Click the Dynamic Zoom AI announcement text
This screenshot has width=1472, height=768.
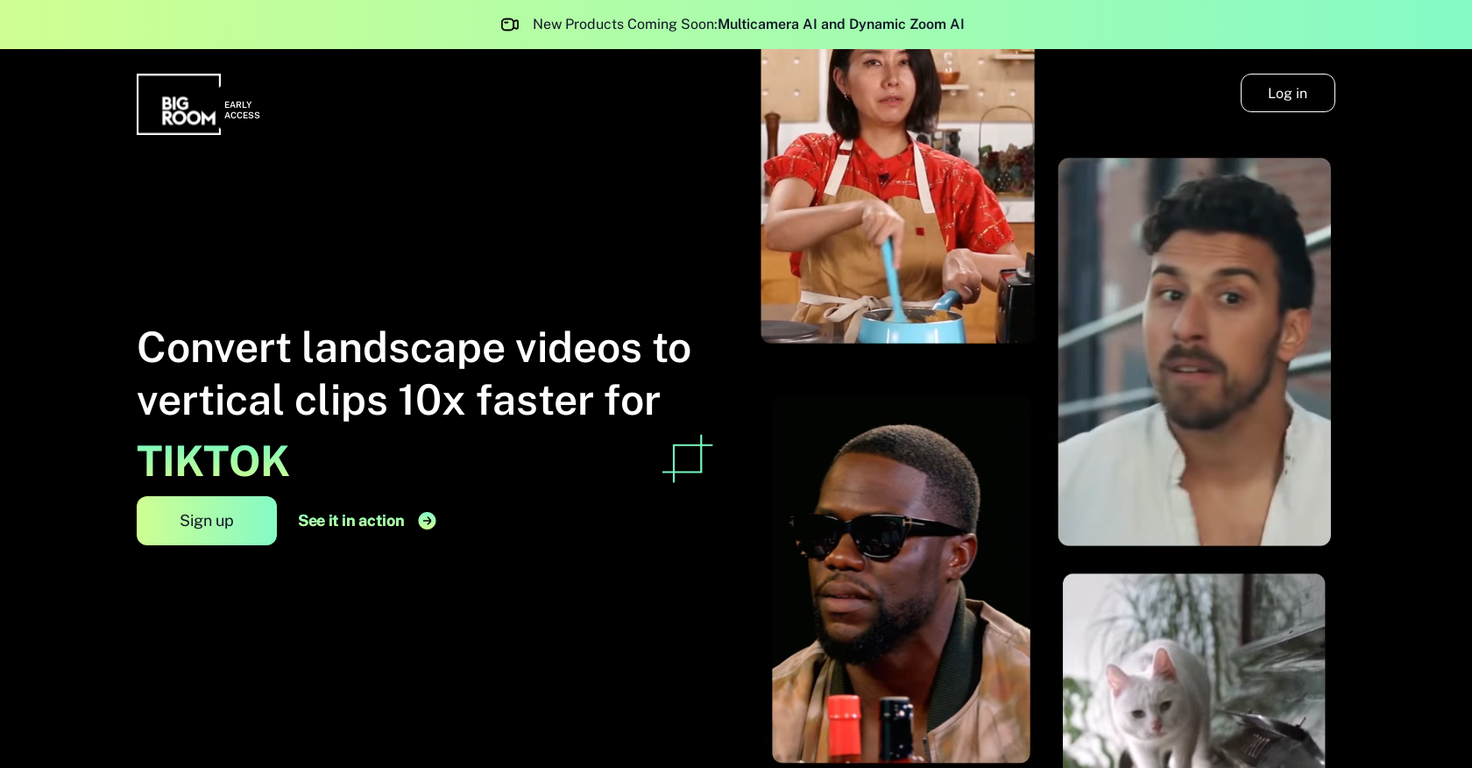click(907, 23)
